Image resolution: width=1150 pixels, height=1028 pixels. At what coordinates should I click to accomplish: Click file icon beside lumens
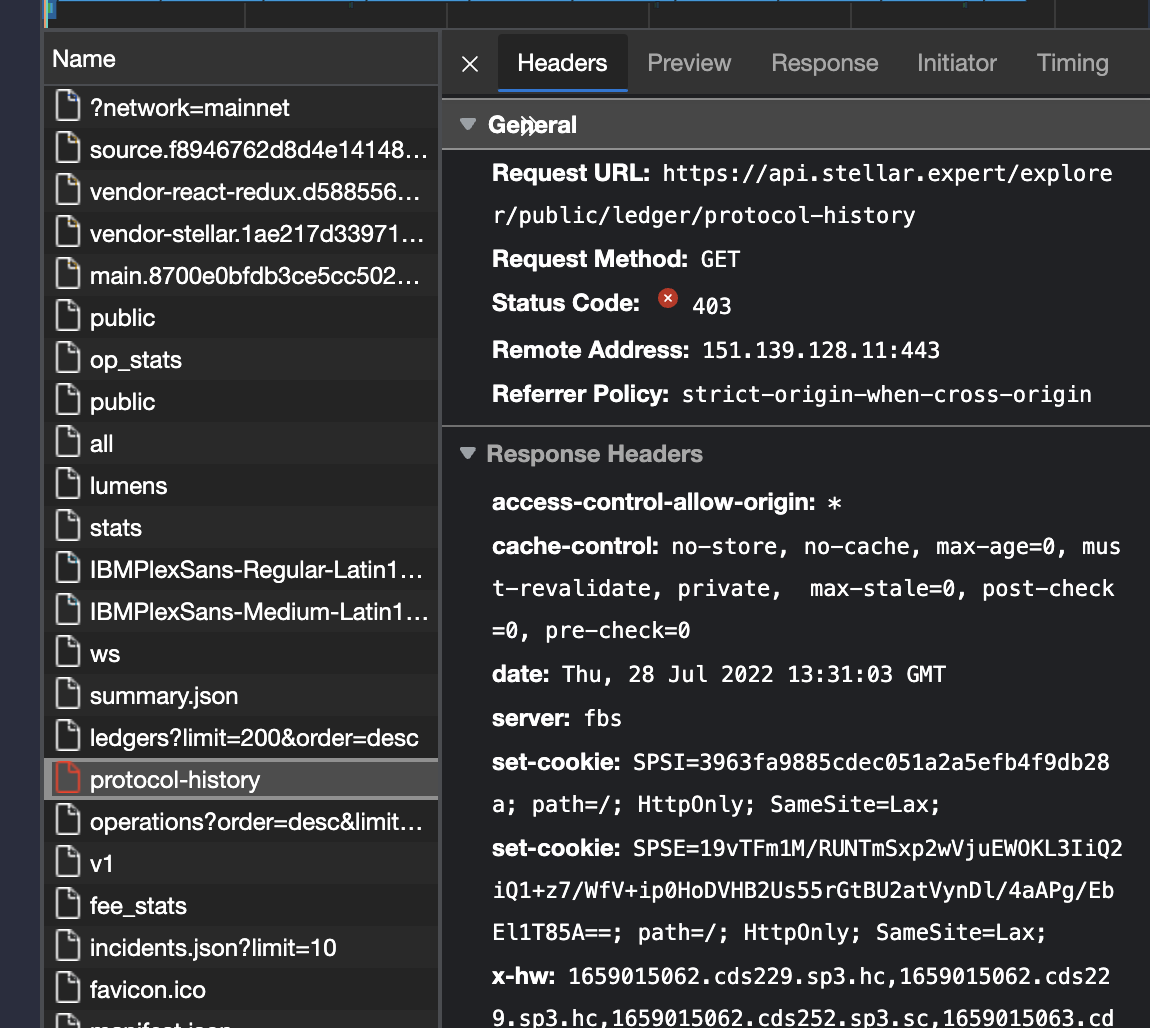click(67, 485)
